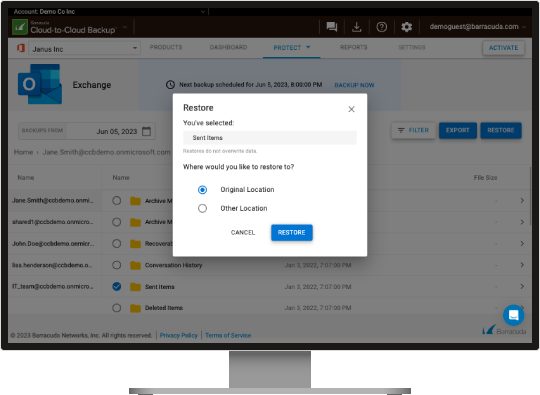Click the Sent Items folder icon
The image size is (540, 395).
coord(135,287)
